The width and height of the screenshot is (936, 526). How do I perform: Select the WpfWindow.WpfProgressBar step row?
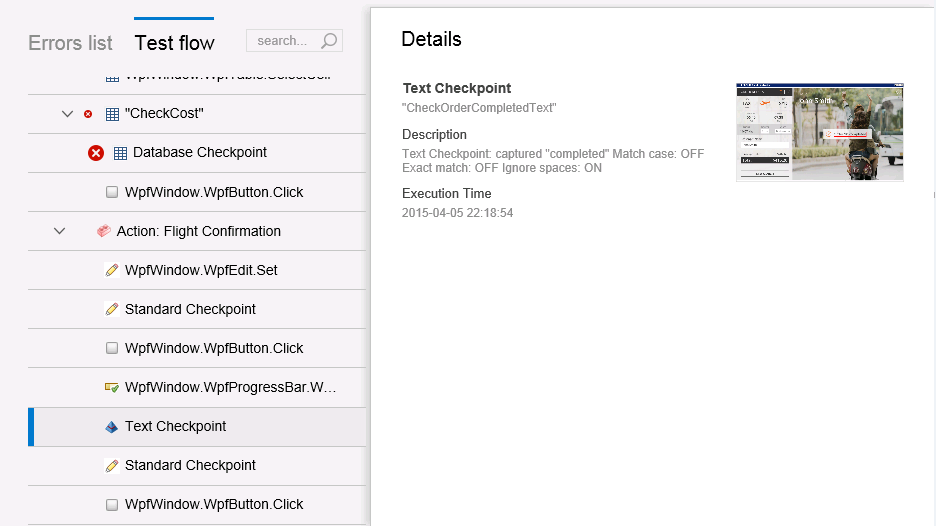(230, 387)
